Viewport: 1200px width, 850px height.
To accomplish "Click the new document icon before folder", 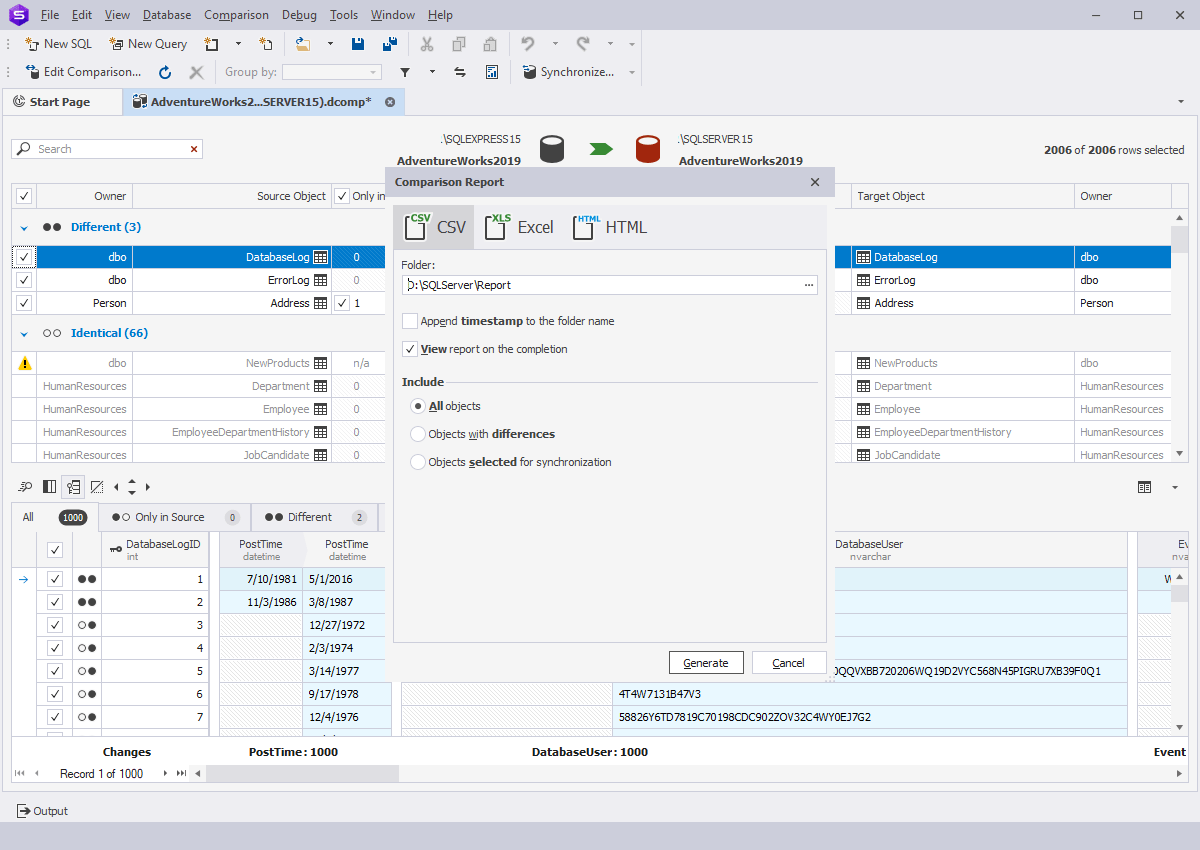I will pyautogui.click(x=265, y=44).
